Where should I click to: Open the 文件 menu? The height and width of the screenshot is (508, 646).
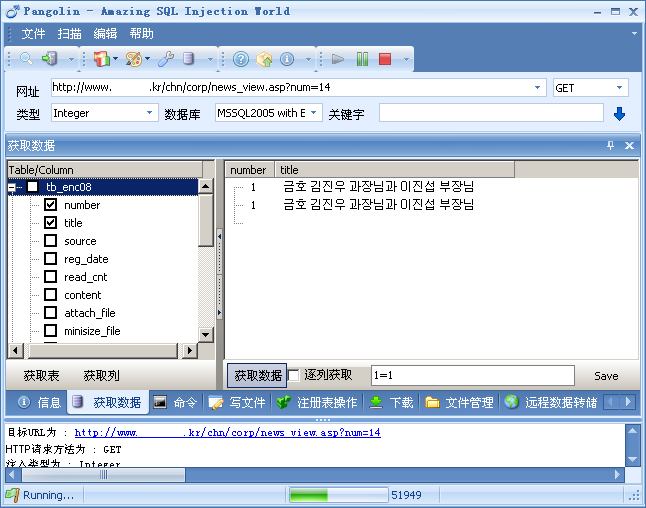[33, 33]
